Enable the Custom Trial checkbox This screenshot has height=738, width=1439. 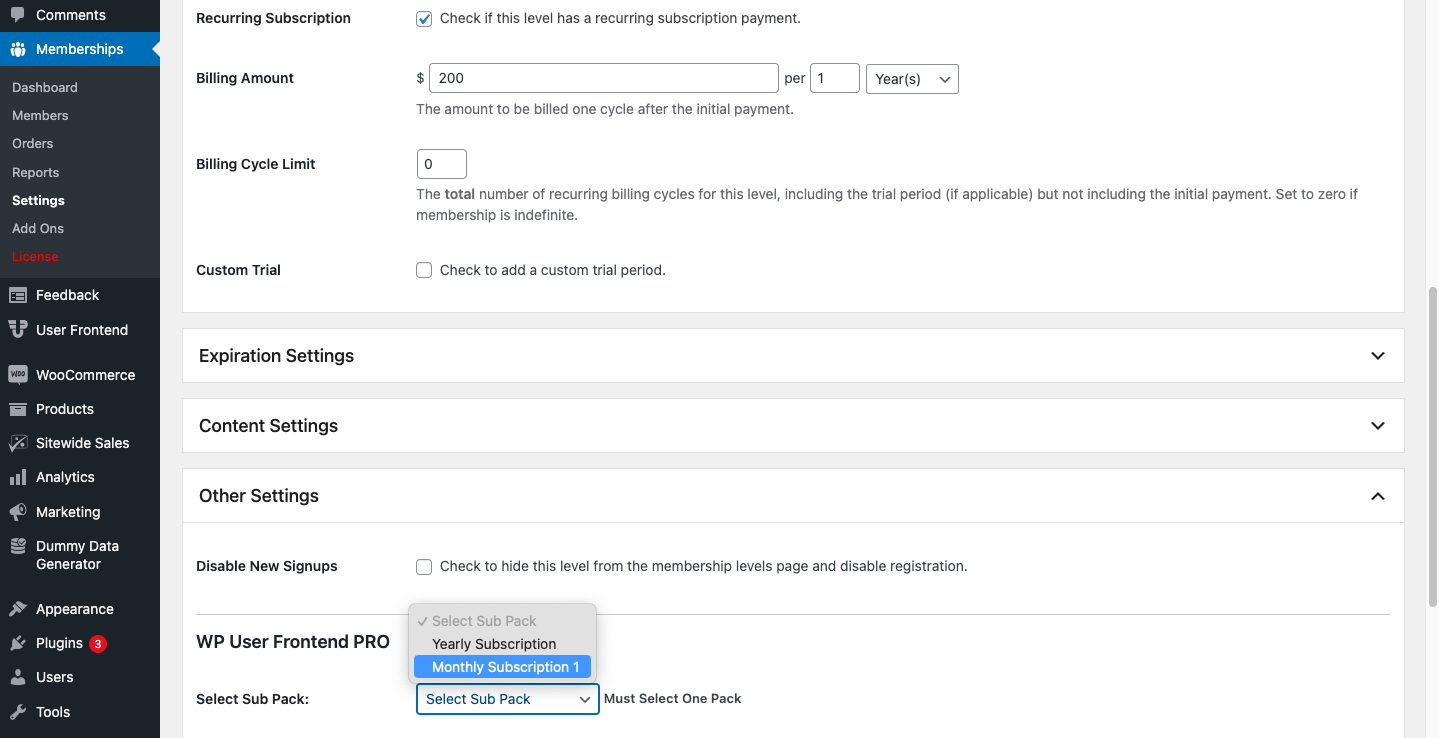423,270
